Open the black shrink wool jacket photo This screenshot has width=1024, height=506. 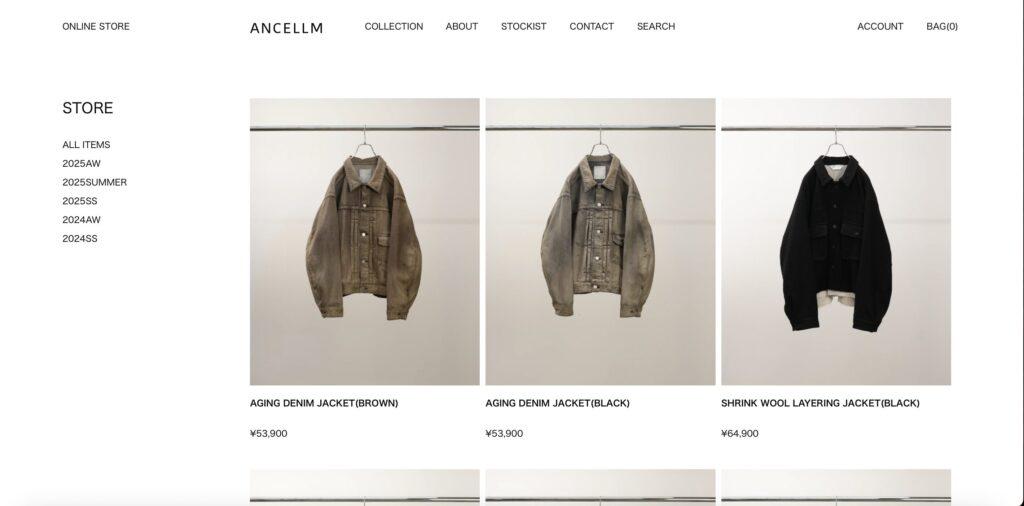pos(836,242)
